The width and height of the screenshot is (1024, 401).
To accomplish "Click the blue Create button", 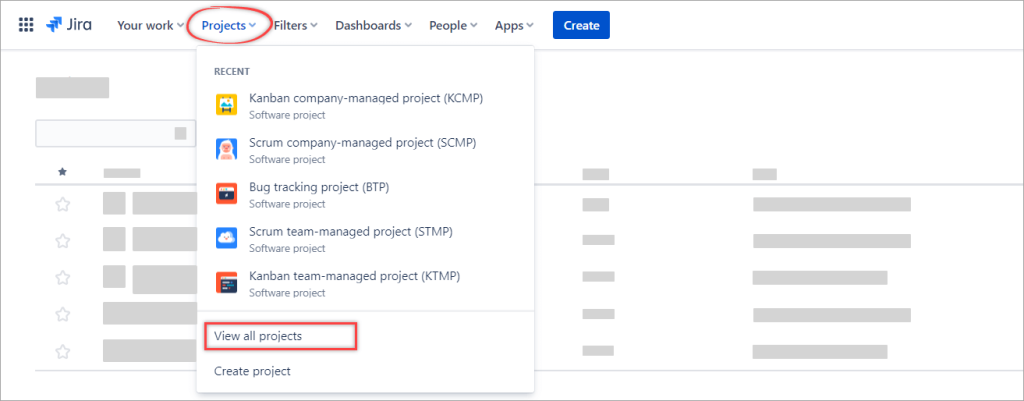I will tap(581, 25).
